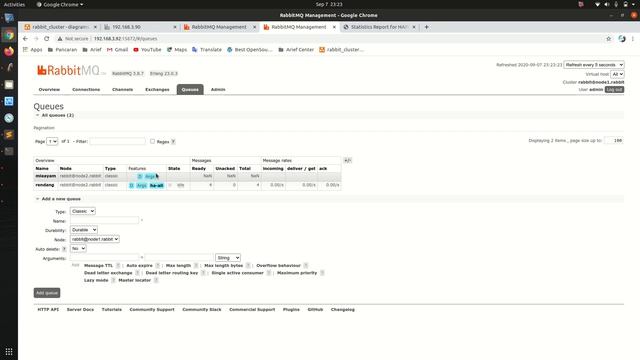Click the Filter text field
Screen dimensions: 640x360
[x=118, y=141]
